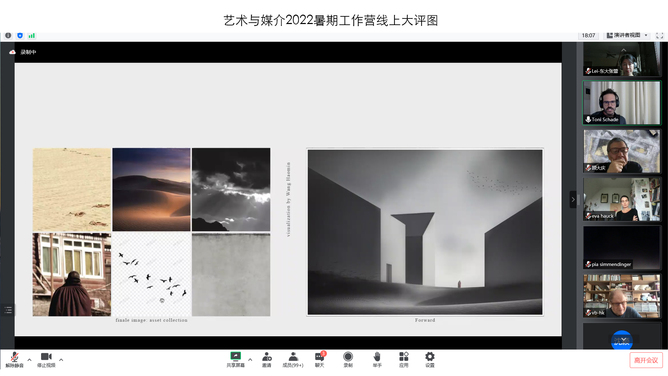
Task: Expand screen share options arrow
Action: coord(250,360)
